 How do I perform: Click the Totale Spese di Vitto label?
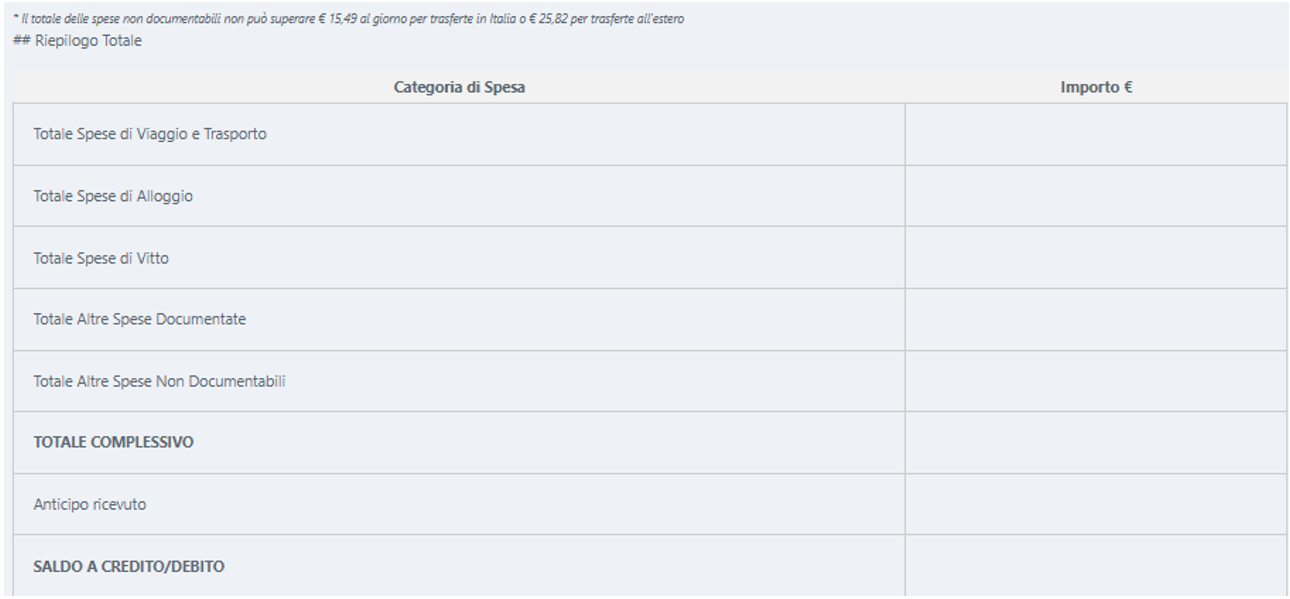tap(101, 258)
